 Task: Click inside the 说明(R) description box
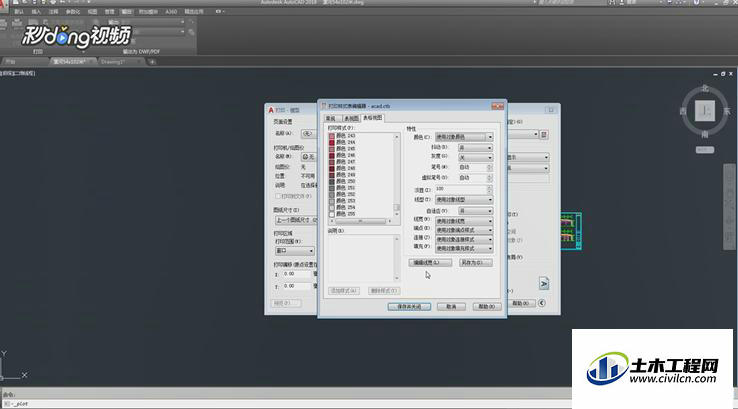click(x=363, y=258)
